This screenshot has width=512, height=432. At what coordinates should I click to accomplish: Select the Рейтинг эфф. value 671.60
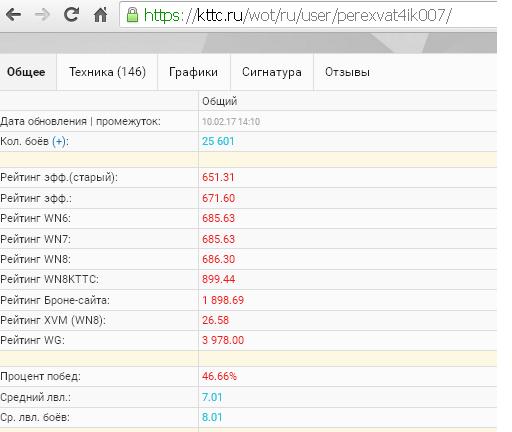pyautogui.click(x=218, y=198)
